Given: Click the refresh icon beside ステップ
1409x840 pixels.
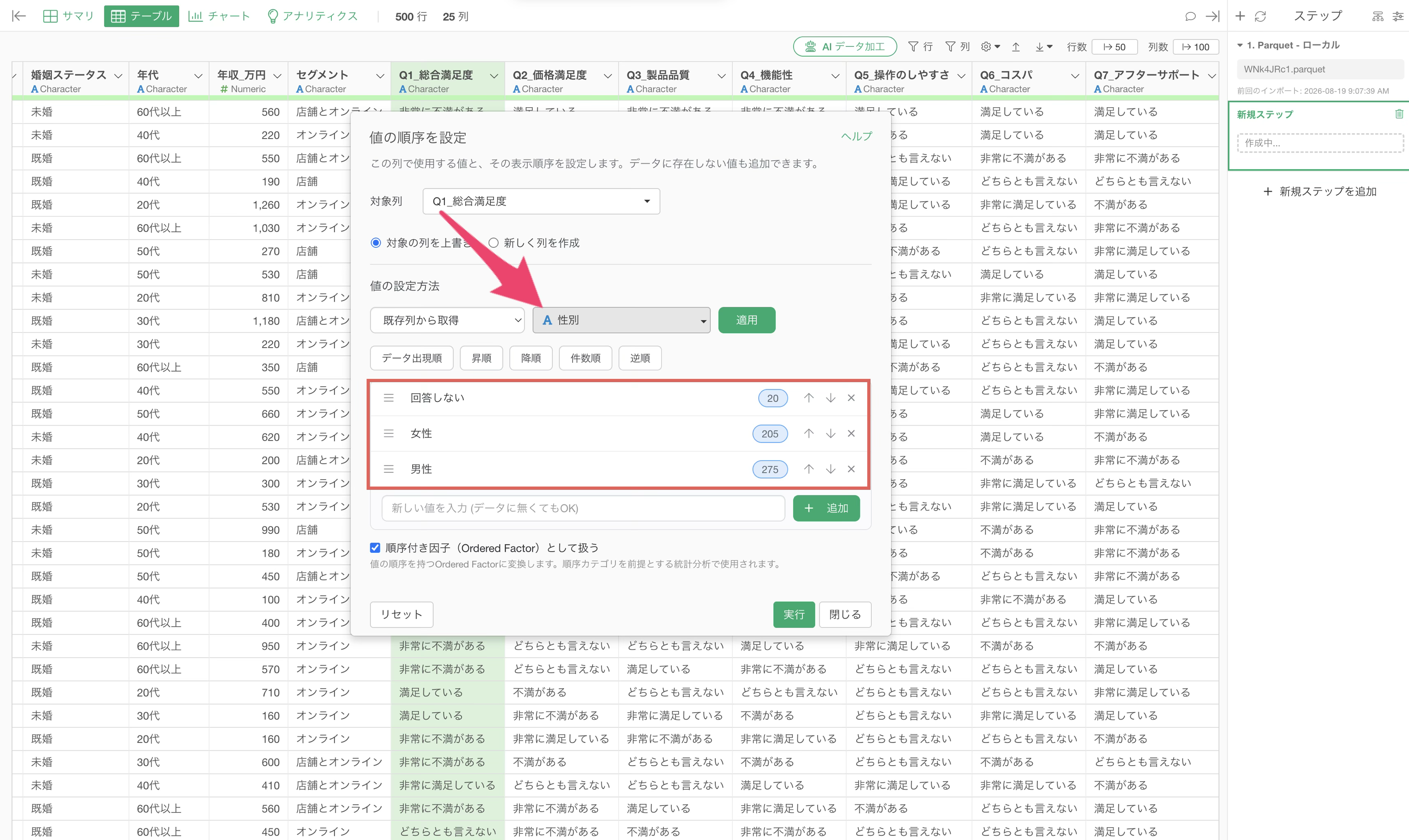Looking at the screenshot, I should pos(1260,16).
